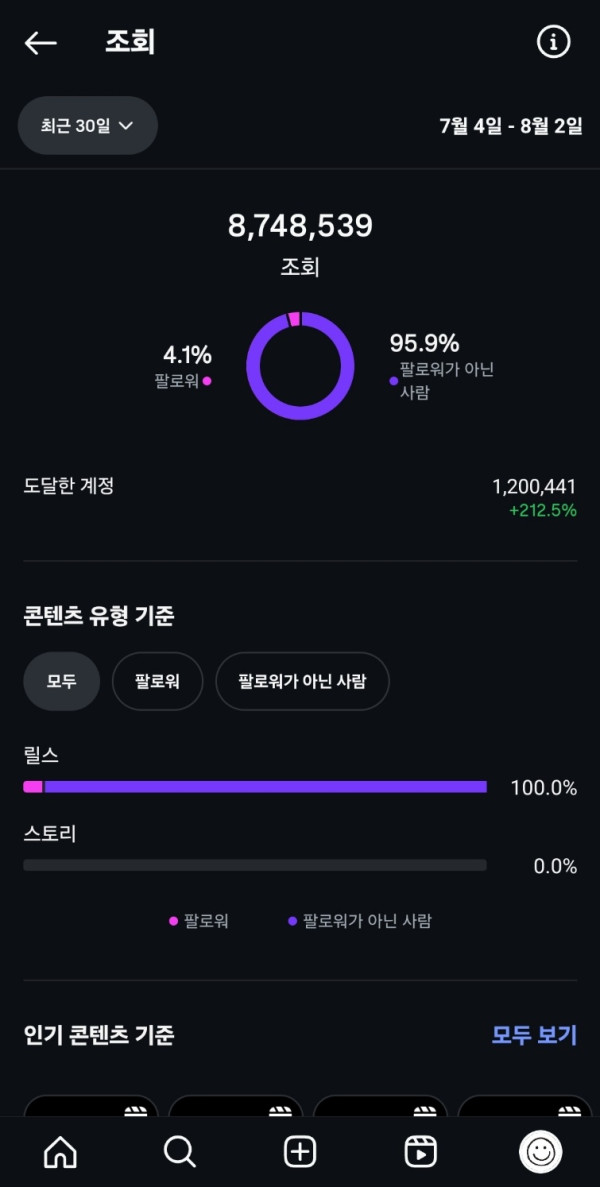Open the profile avatar icon

click(540, 1152)
